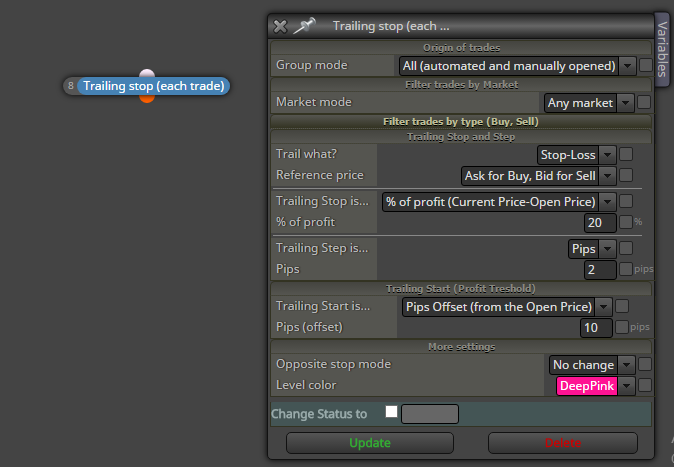Click the Origin of trades section header
Image resolution: width=674 pixels, height=467 pixels.
coord(461,48)
